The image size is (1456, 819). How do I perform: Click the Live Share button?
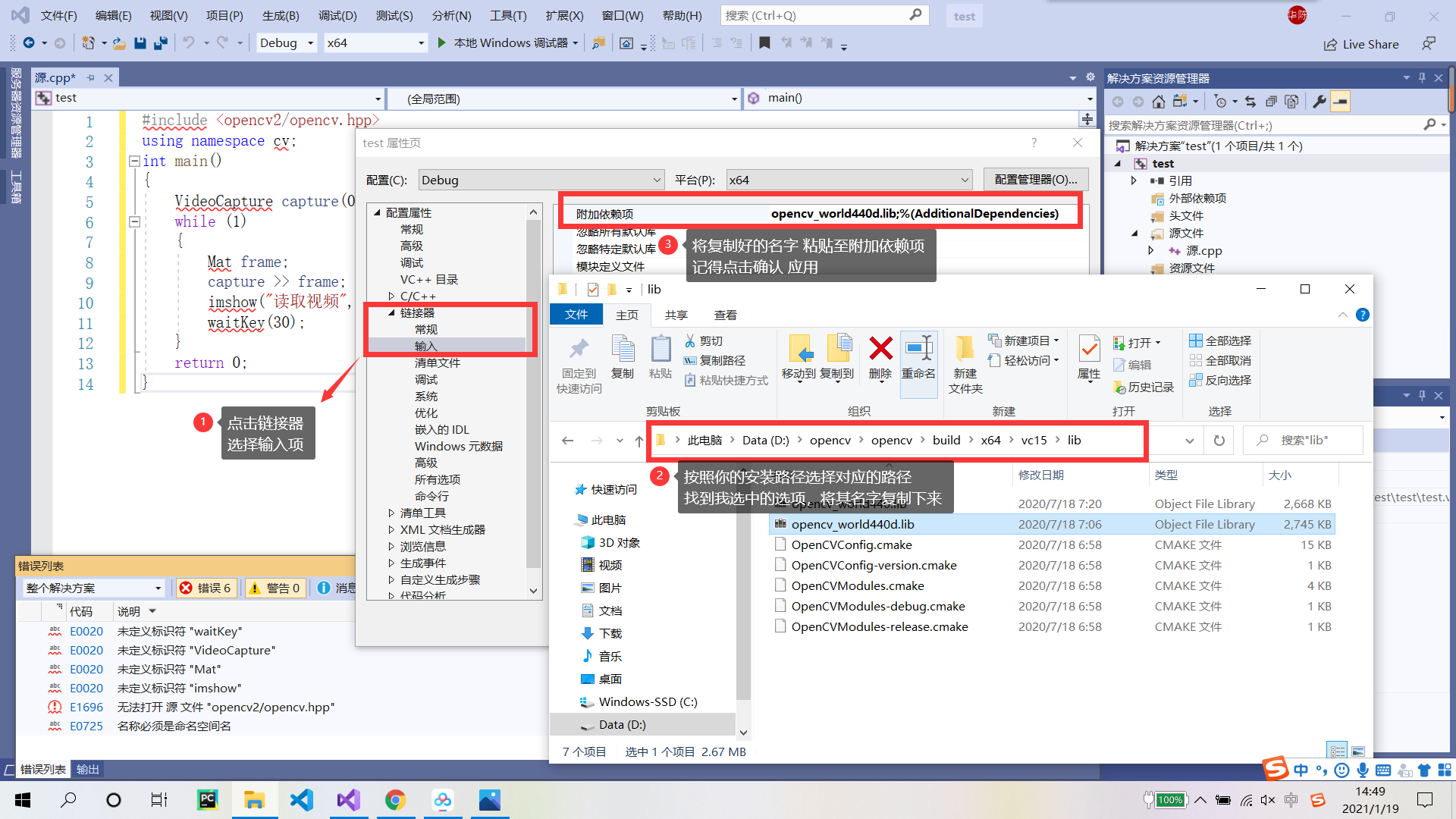(1361, 45)
